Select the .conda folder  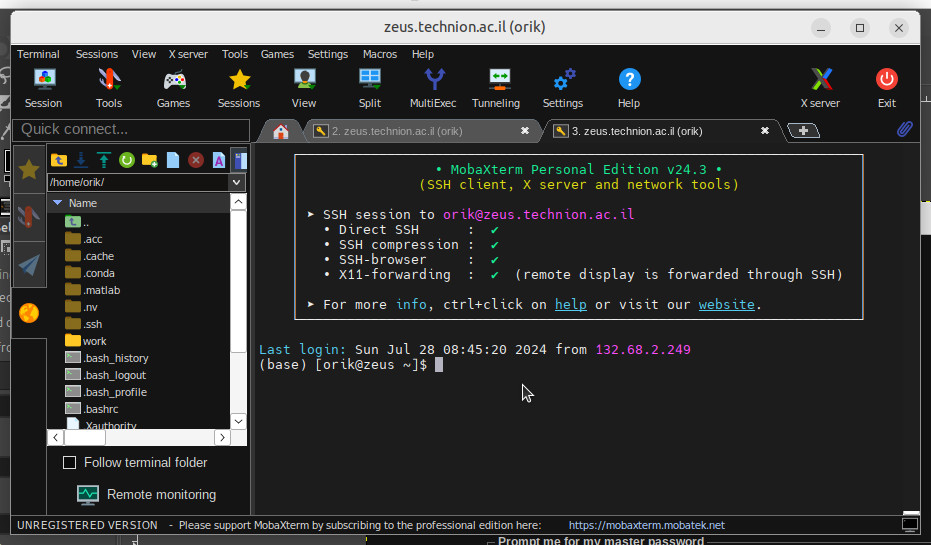[90, 273]
